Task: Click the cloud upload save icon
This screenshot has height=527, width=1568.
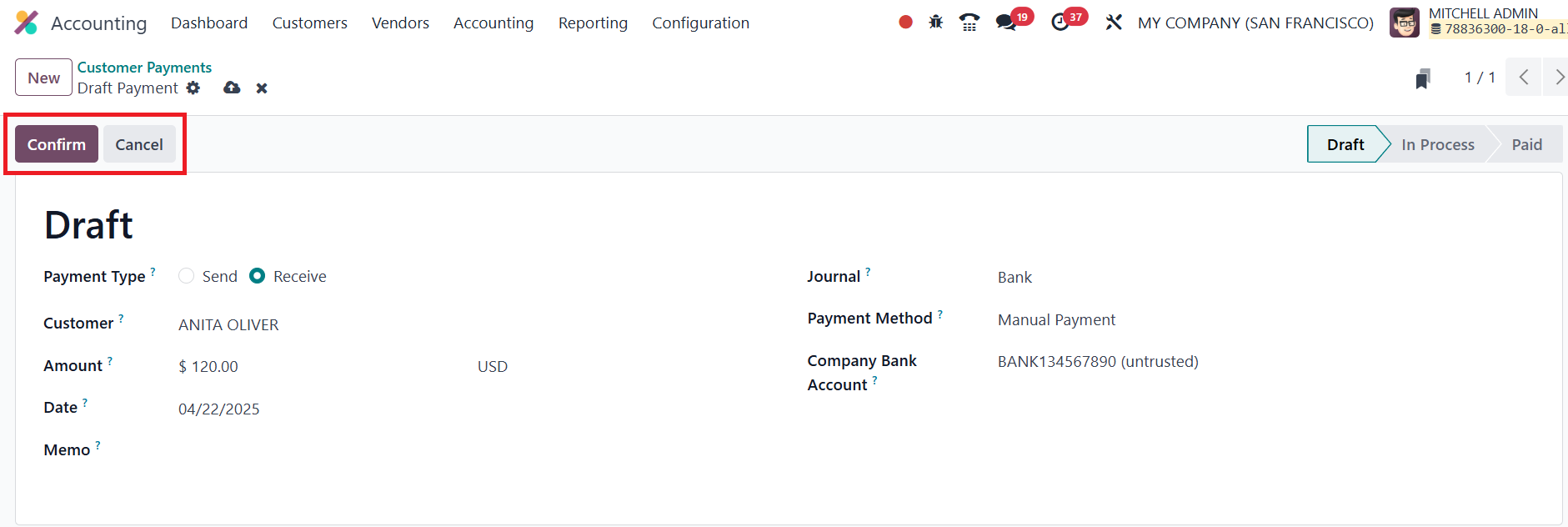Action: point(232,88)
